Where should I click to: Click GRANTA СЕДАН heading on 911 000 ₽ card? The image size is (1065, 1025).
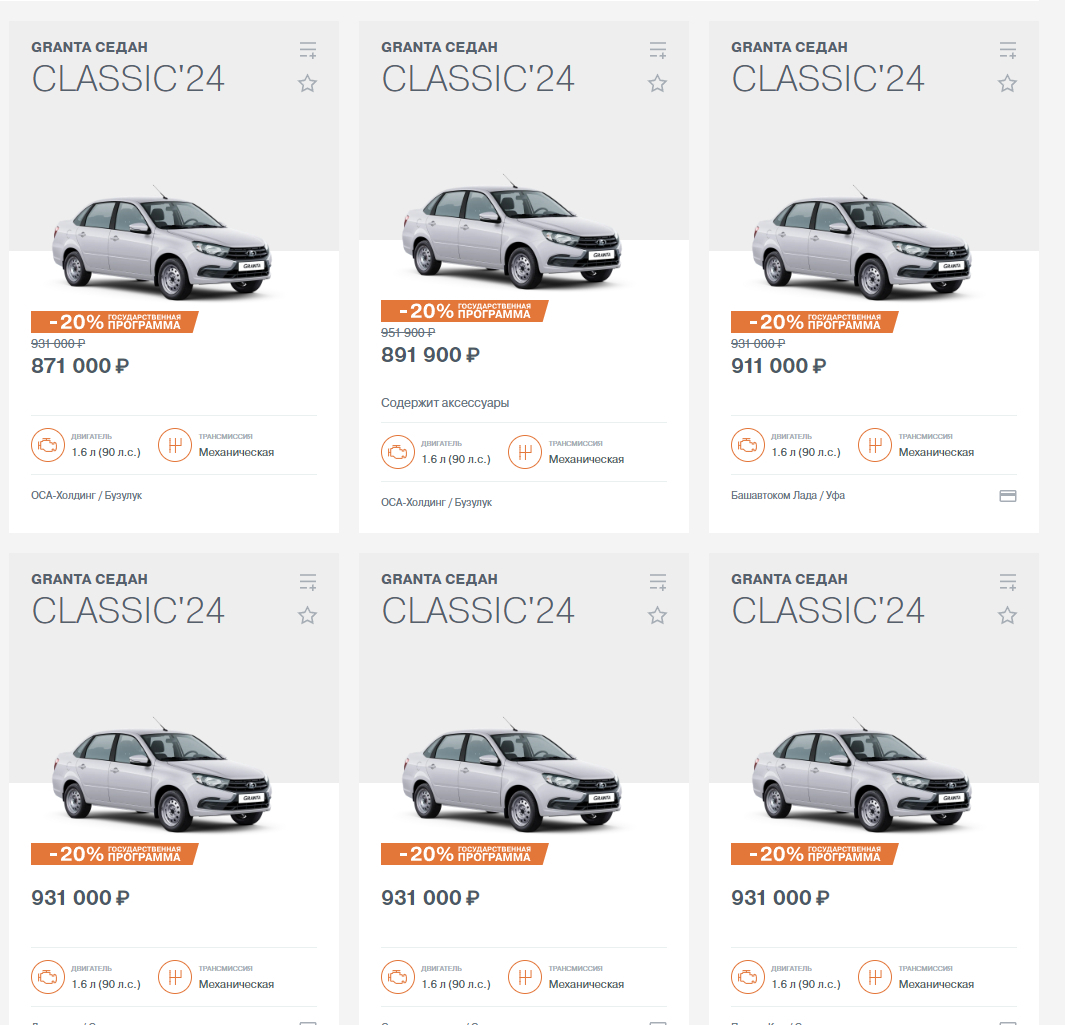pos(789,48)
